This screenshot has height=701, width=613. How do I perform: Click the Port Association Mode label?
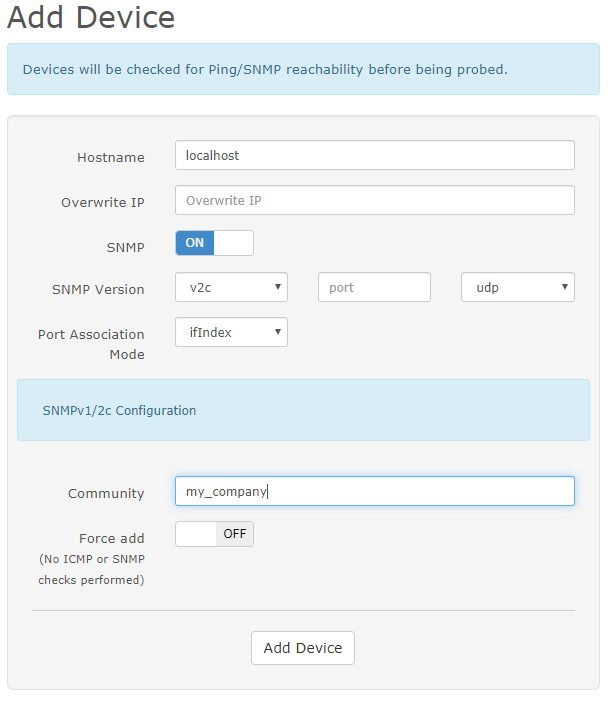91,344
